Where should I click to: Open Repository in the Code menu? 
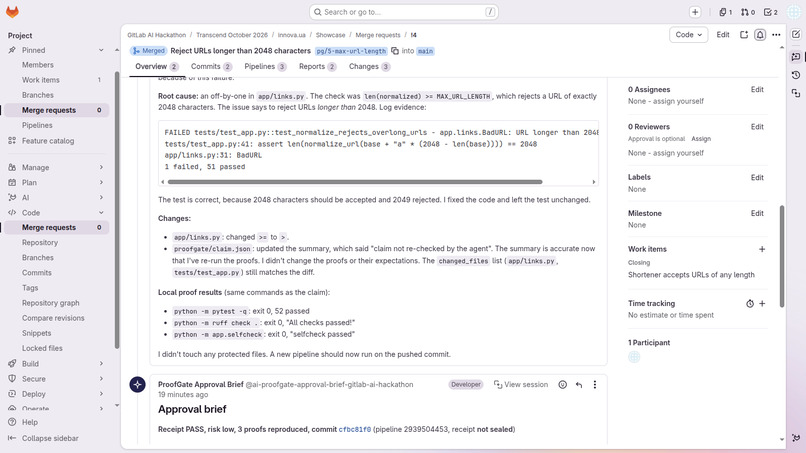coord(40,243)
